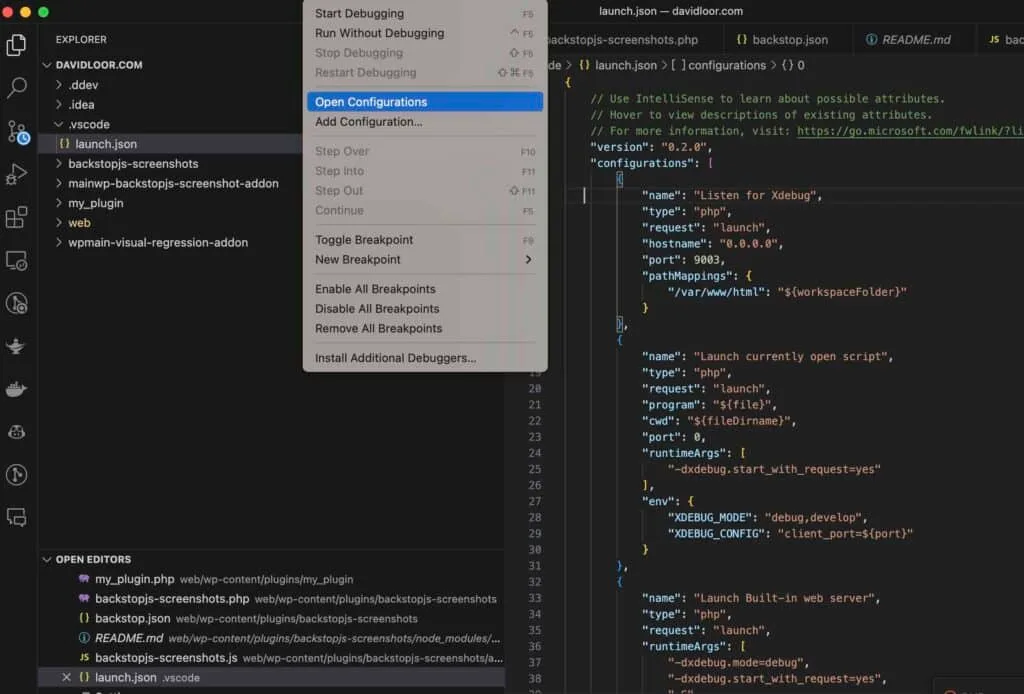1024x694 pixels.
Task: Open the git history search icon view
Action: pyautogui.click(x=16, y=304)
